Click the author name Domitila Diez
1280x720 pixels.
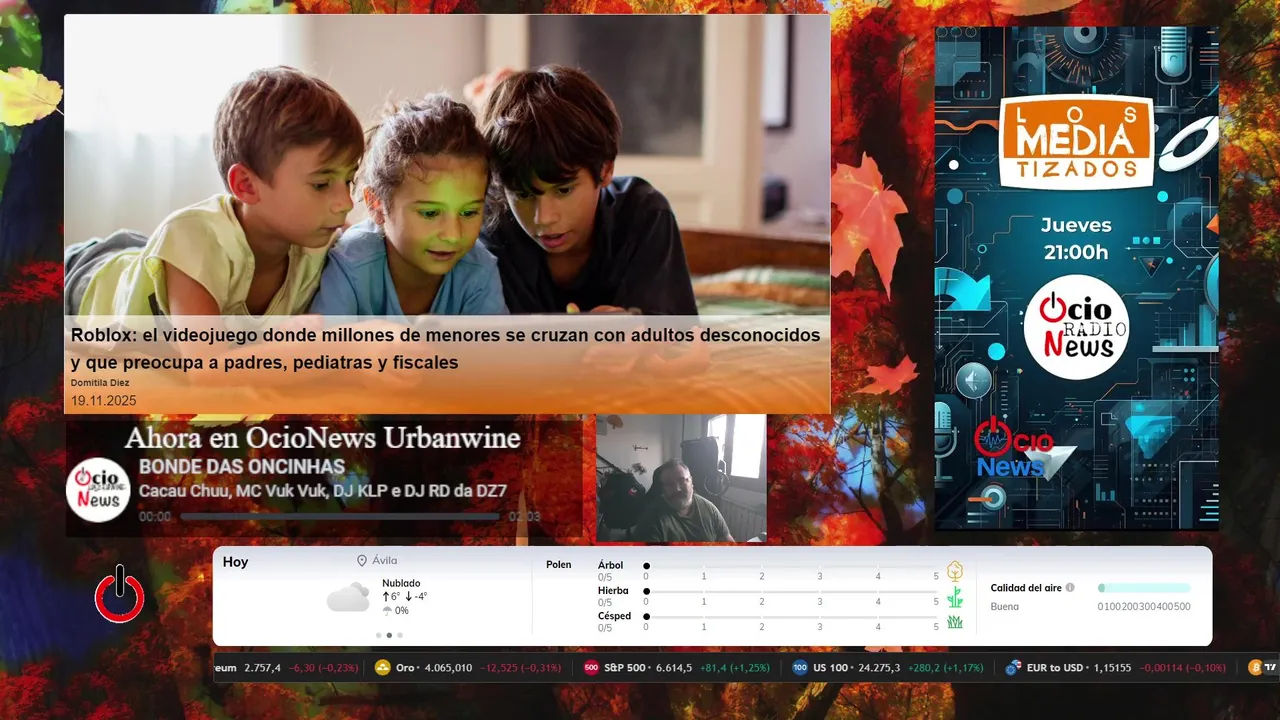[x=100, y=383]
